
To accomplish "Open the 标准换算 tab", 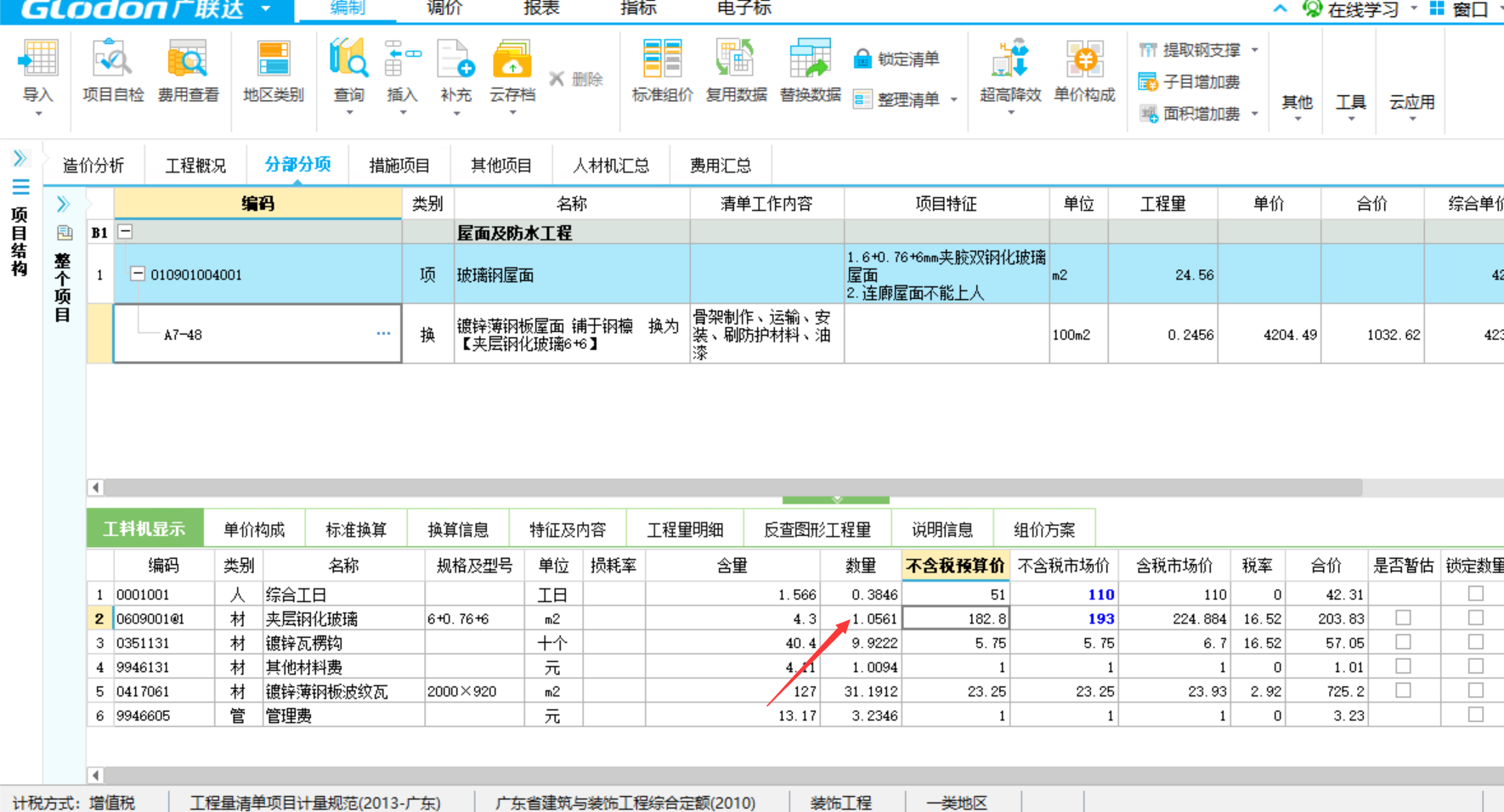I will click(x=356, y=529).
